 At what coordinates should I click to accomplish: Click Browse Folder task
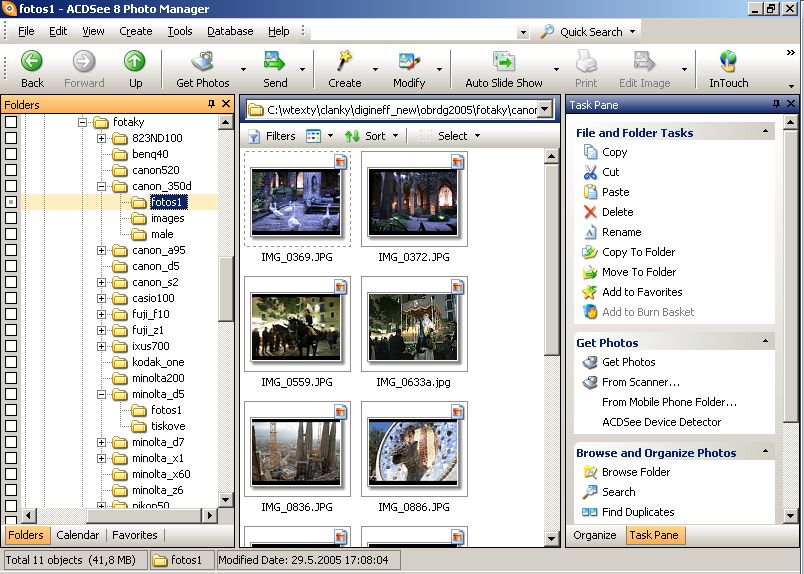click(636, 472)
